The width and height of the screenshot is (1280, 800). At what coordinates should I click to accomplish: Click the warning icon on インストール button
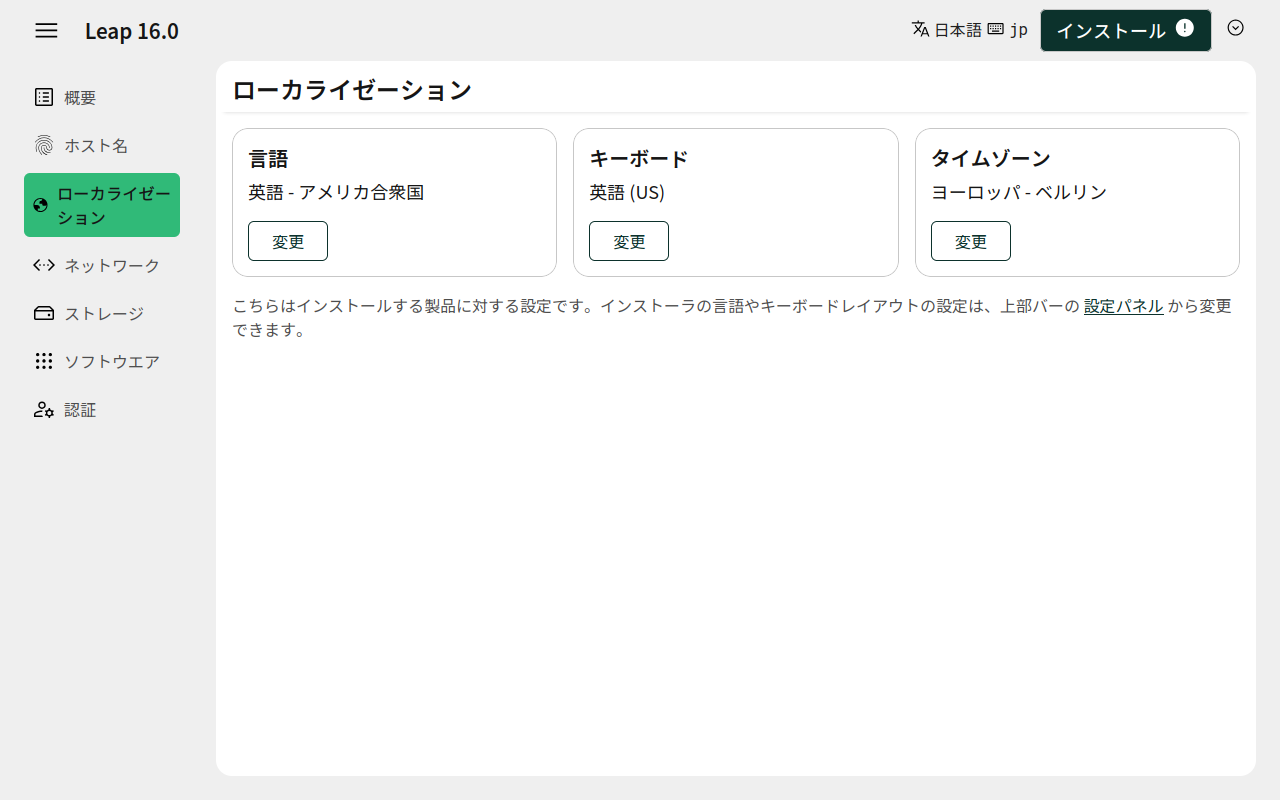[x=1185, y=28]
